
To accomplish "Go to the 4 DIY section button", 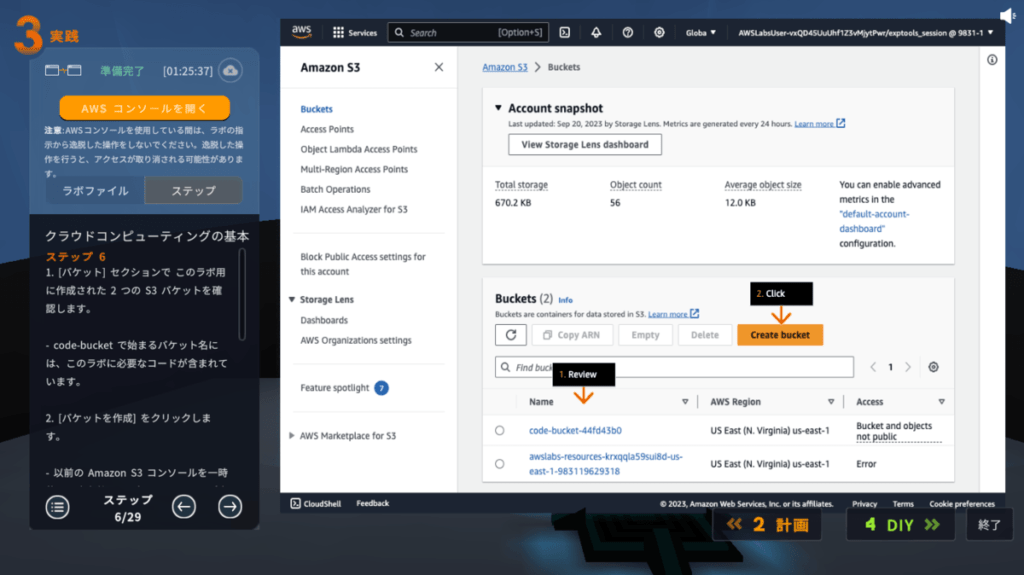I will pyautogui.click(x=901, y=525).
